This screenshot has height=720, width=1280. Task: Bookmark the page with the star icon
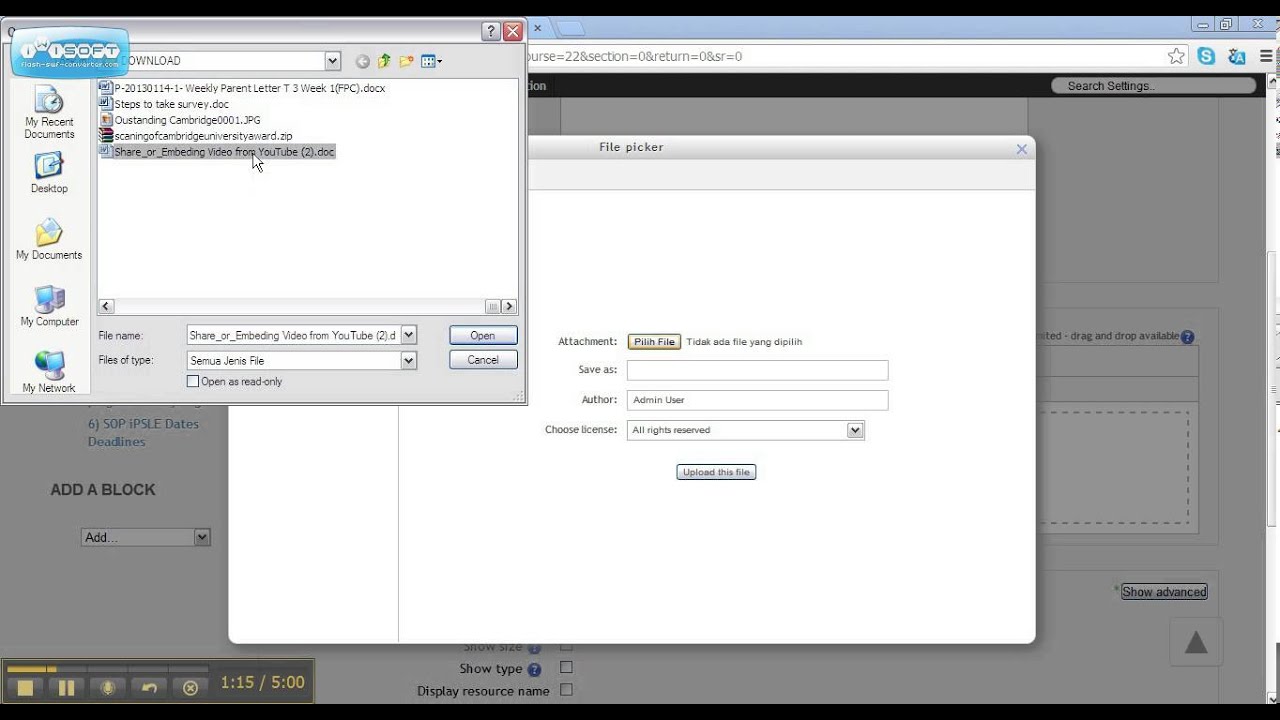pyautogui.click(x=1177, y=56)
